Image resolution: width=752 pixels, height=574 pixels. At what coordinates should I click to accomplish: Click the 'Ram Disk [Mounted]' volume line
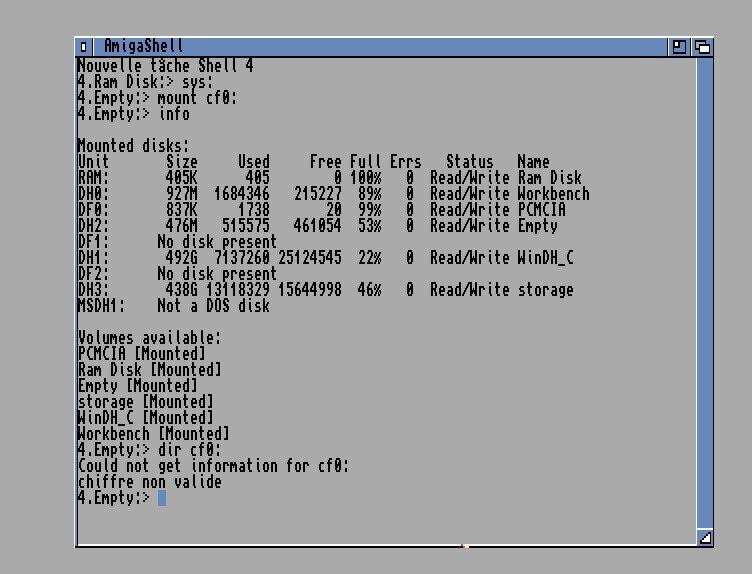tap(150, 370)
